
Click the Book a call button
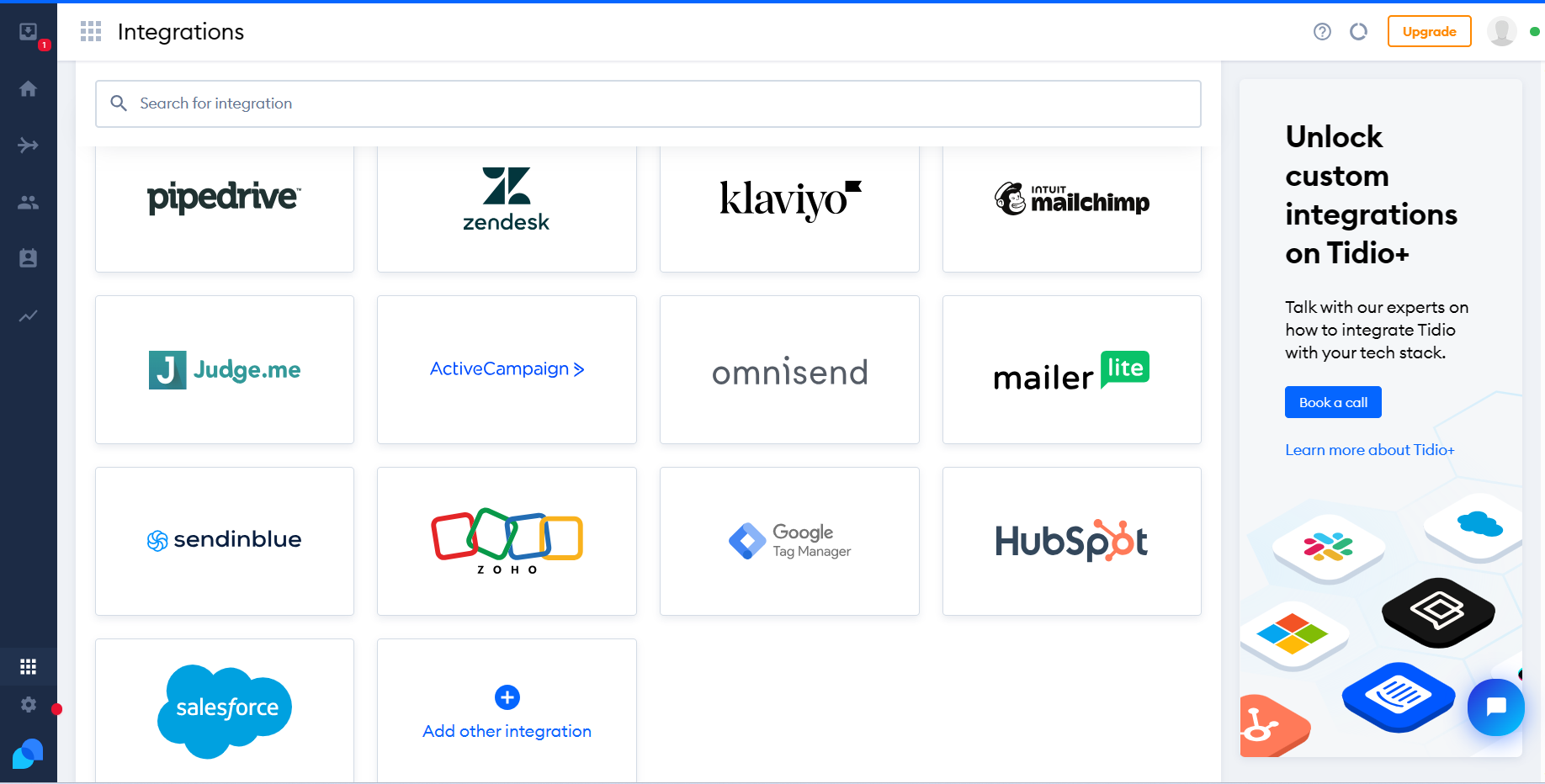[1333, 402]
